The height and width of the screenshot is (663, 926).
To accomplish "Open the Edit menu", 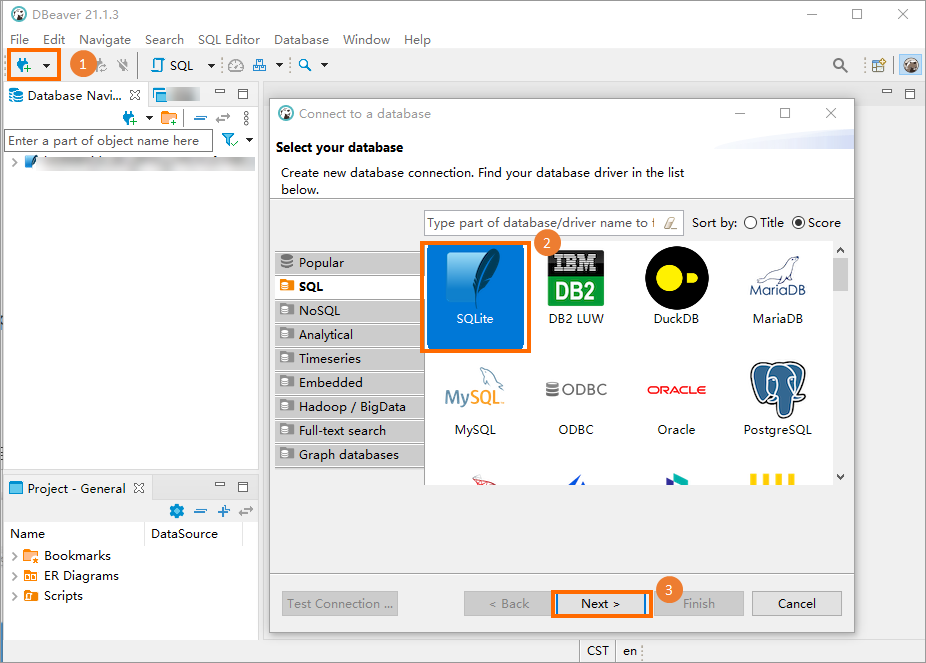I will (x=54, y=40).
